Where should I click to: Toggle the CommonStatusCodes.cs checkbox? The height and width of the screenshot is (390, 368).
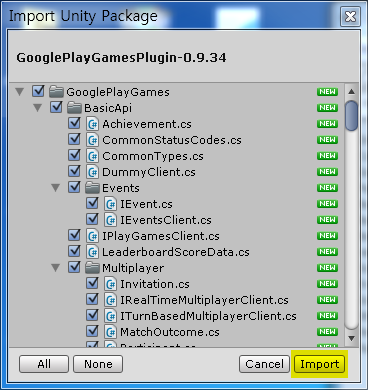[x=74, y=139]
